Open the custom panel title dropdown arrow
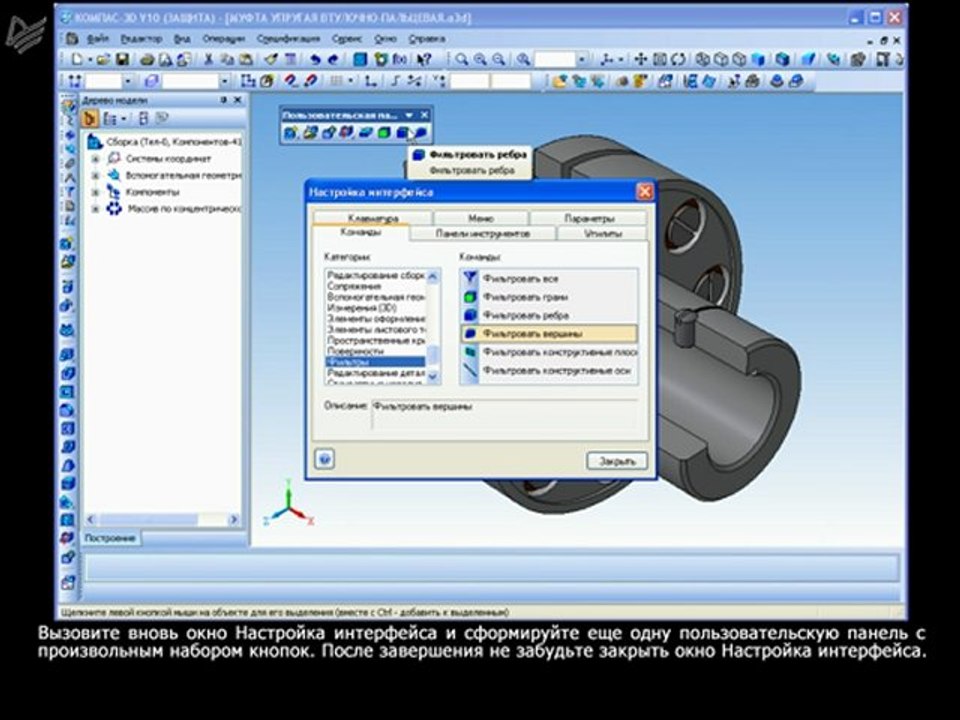 tap(410, 116)
